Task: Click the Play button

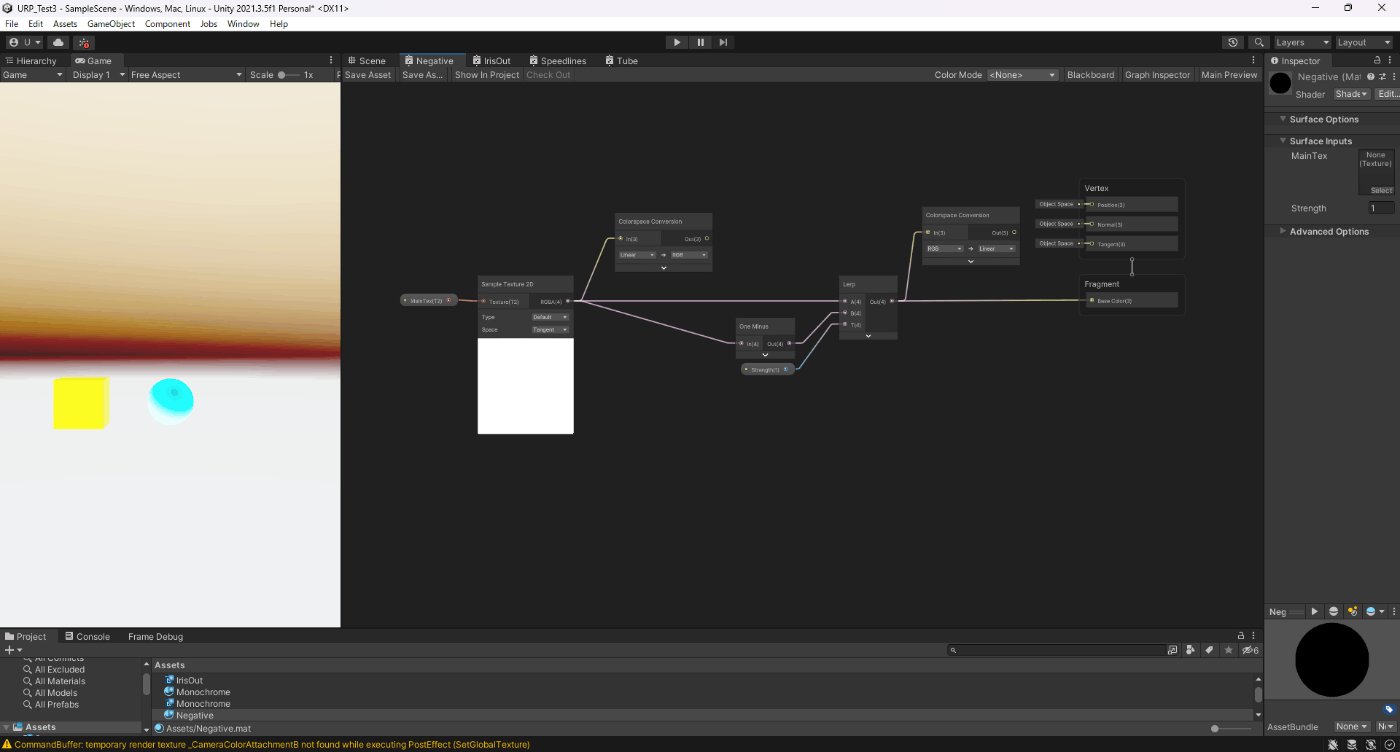Action: 677,43
